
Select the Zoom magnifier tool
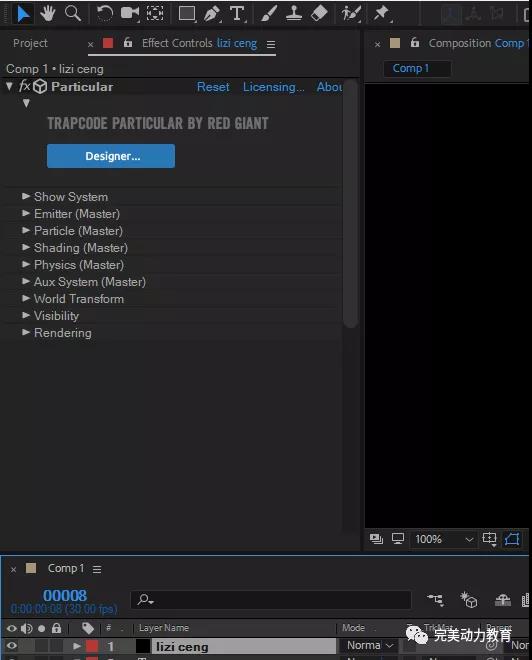(73, 13)
